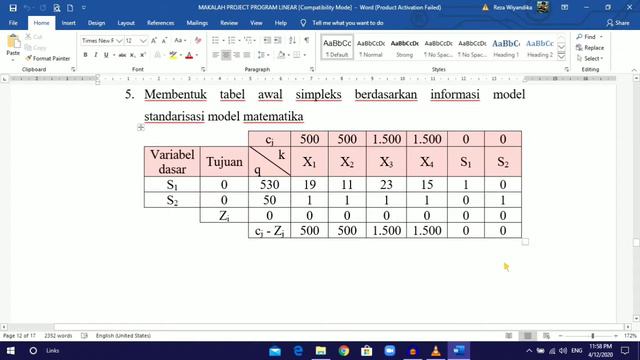Switch to the Insert tab
The width and height of the screenshot is (640, 360).
pos(69,23)
